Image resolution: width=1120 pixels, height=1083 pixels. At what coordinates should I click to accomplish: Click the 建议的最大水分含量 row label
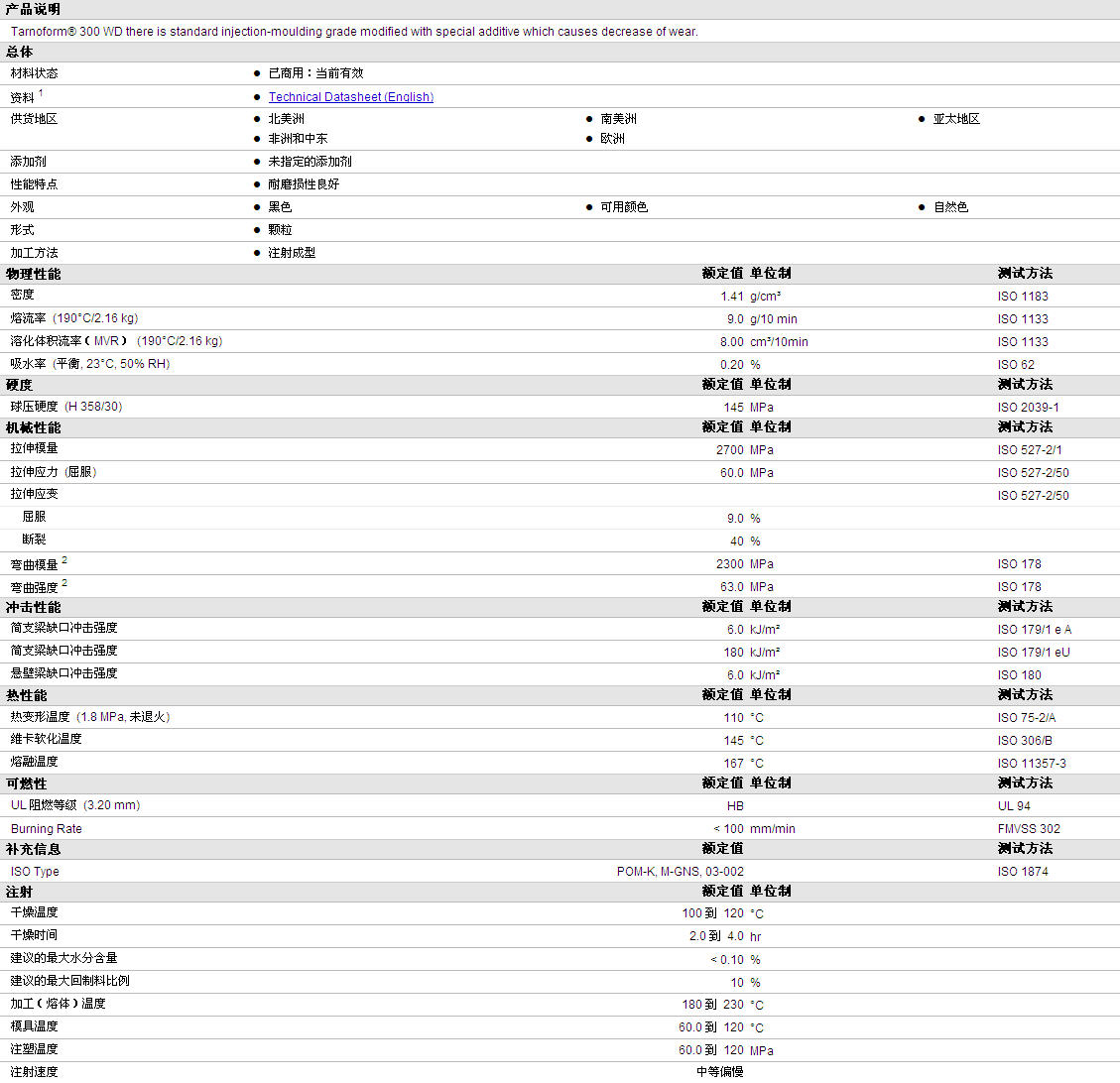click(x=63, y=958)
